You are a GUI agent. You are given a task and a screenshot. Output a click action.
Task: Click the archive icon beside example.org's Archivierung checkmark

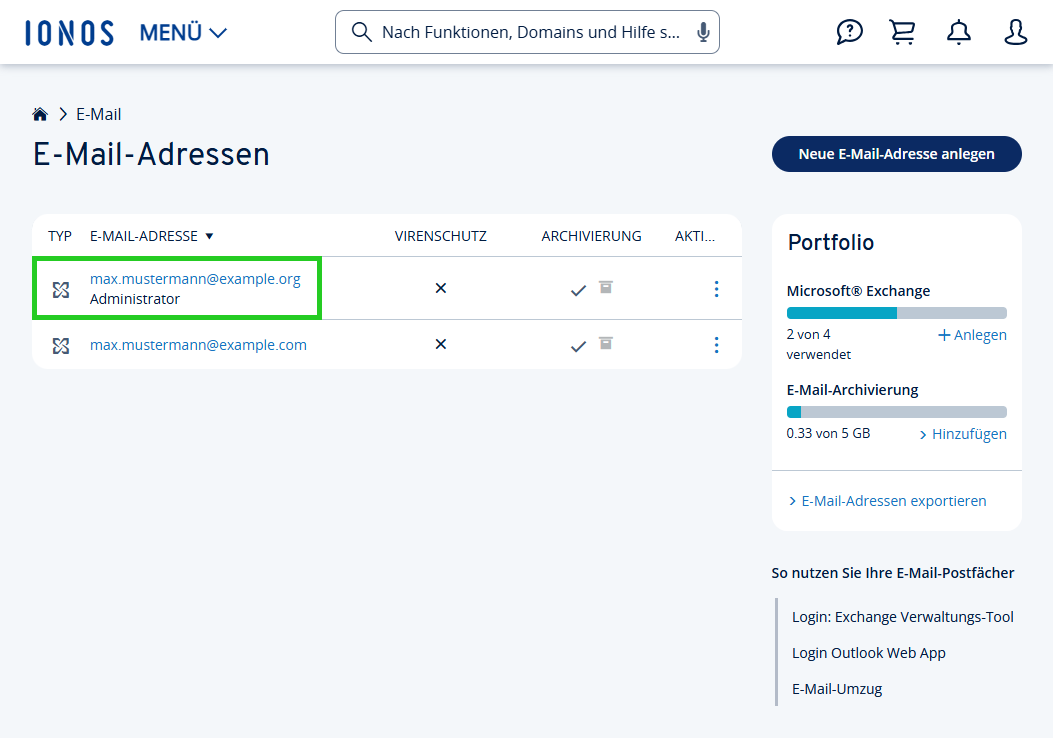tap(604, 287)
